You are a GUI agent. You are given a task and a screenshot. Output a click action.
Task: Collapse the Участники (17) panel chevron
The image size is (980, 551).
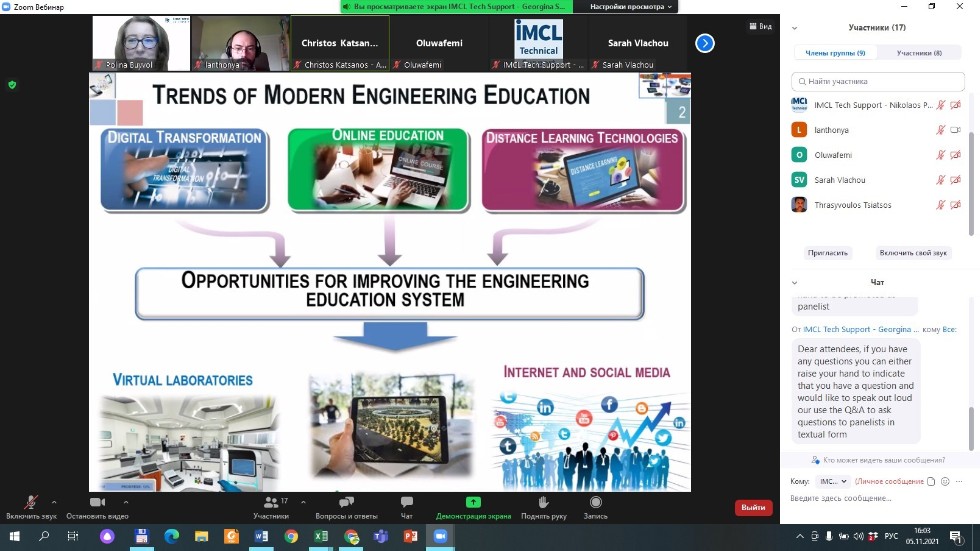(794, 28)
